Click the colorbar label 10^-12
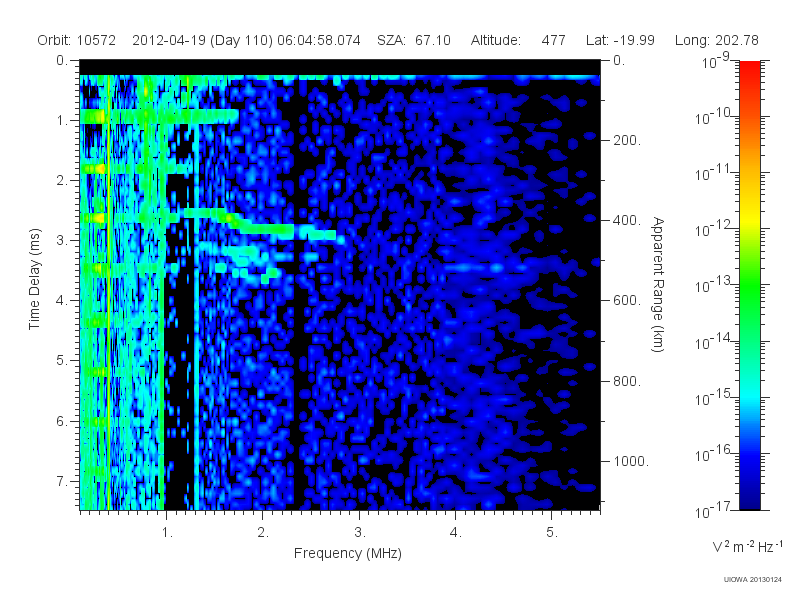Viewport: 800px width, 600px height. 714,229
